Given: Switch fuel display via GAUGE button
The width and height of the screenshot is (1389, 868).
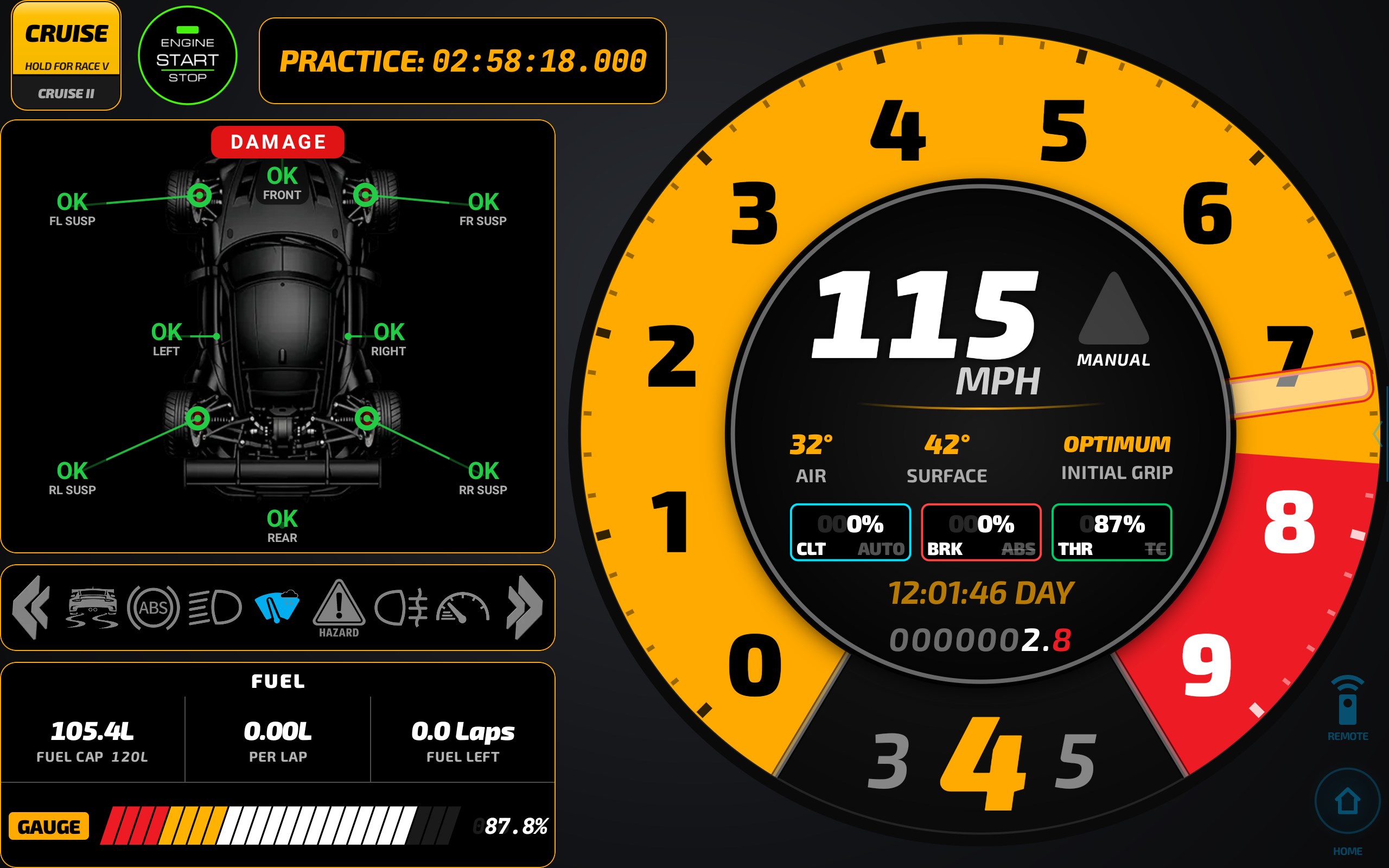Looking at the screenshot, I should tap(49, 826).
